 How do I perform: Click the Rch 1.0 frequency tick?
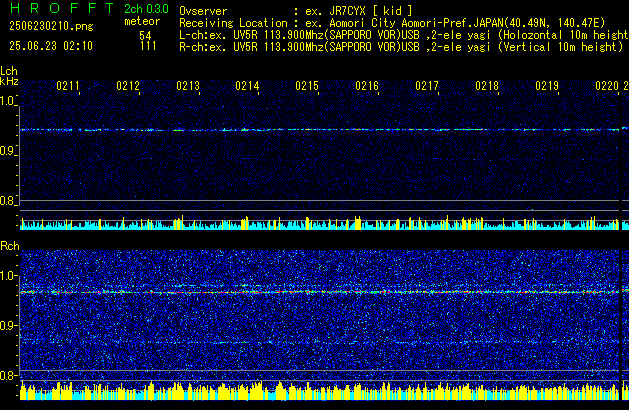(8, 276)
